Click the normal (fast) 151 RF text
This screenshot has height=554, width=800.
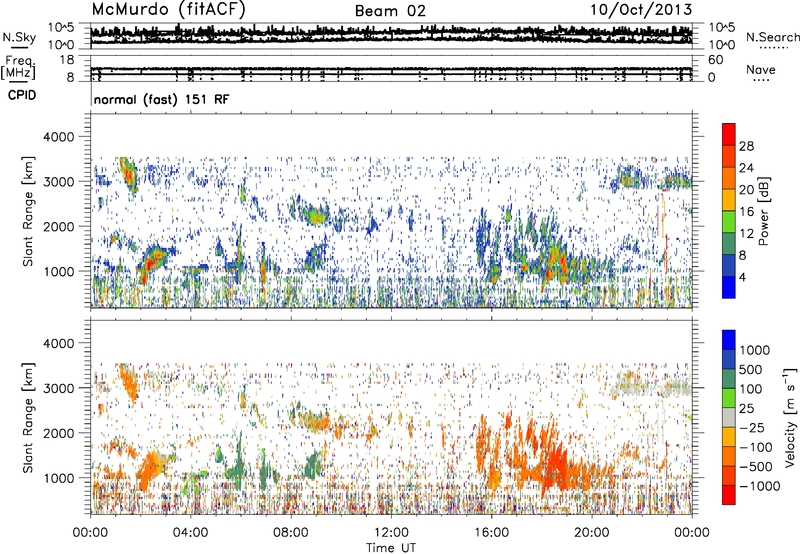click(x=161, y=99)
